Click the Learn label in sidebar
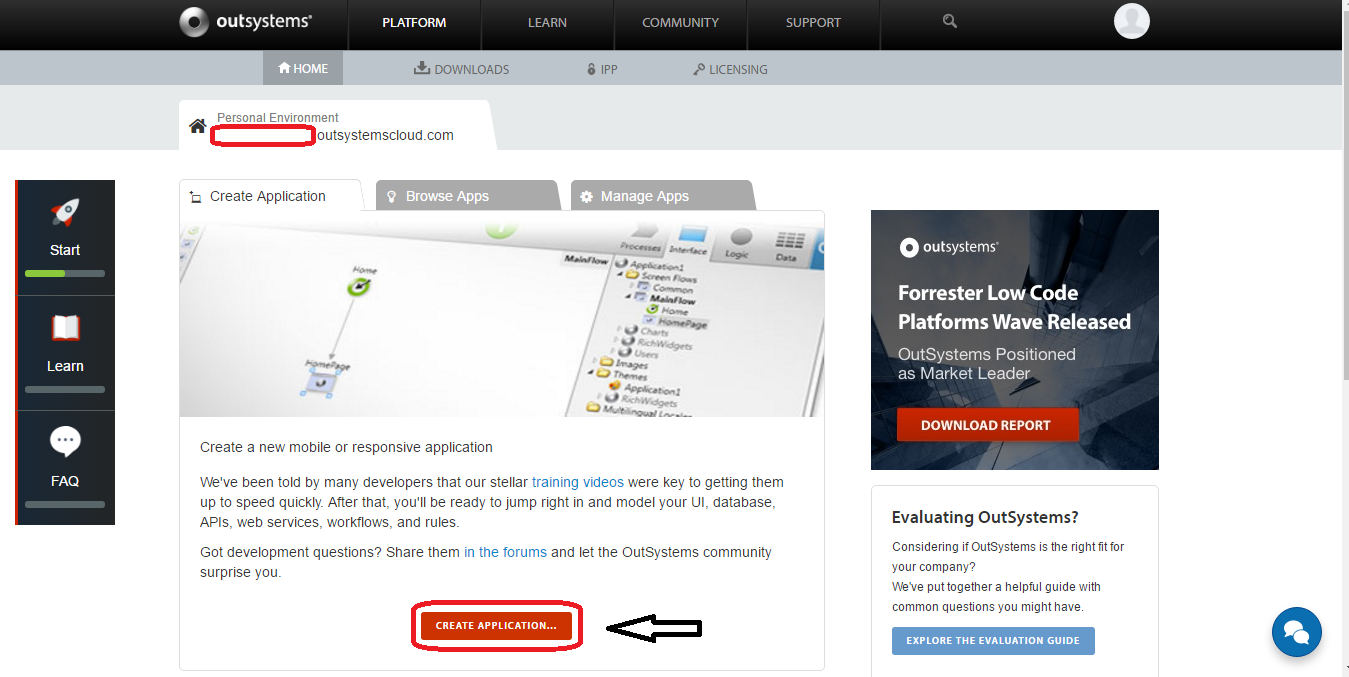The height and width of the screenshot is (677, 1349). point(65,366)
